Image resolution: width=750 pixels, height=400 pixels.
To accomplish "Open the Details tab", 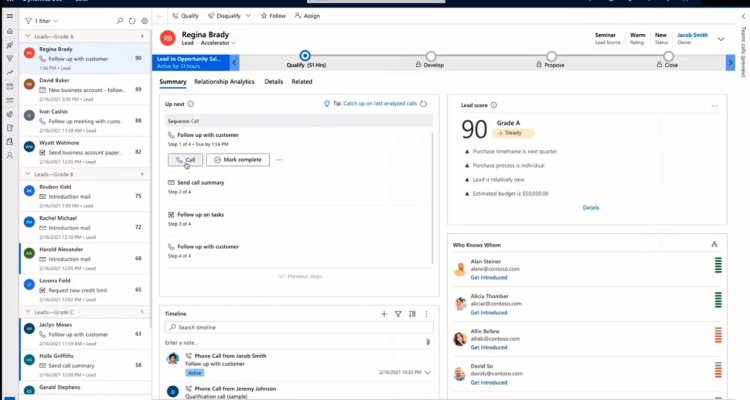I will [x=274, y=82].
